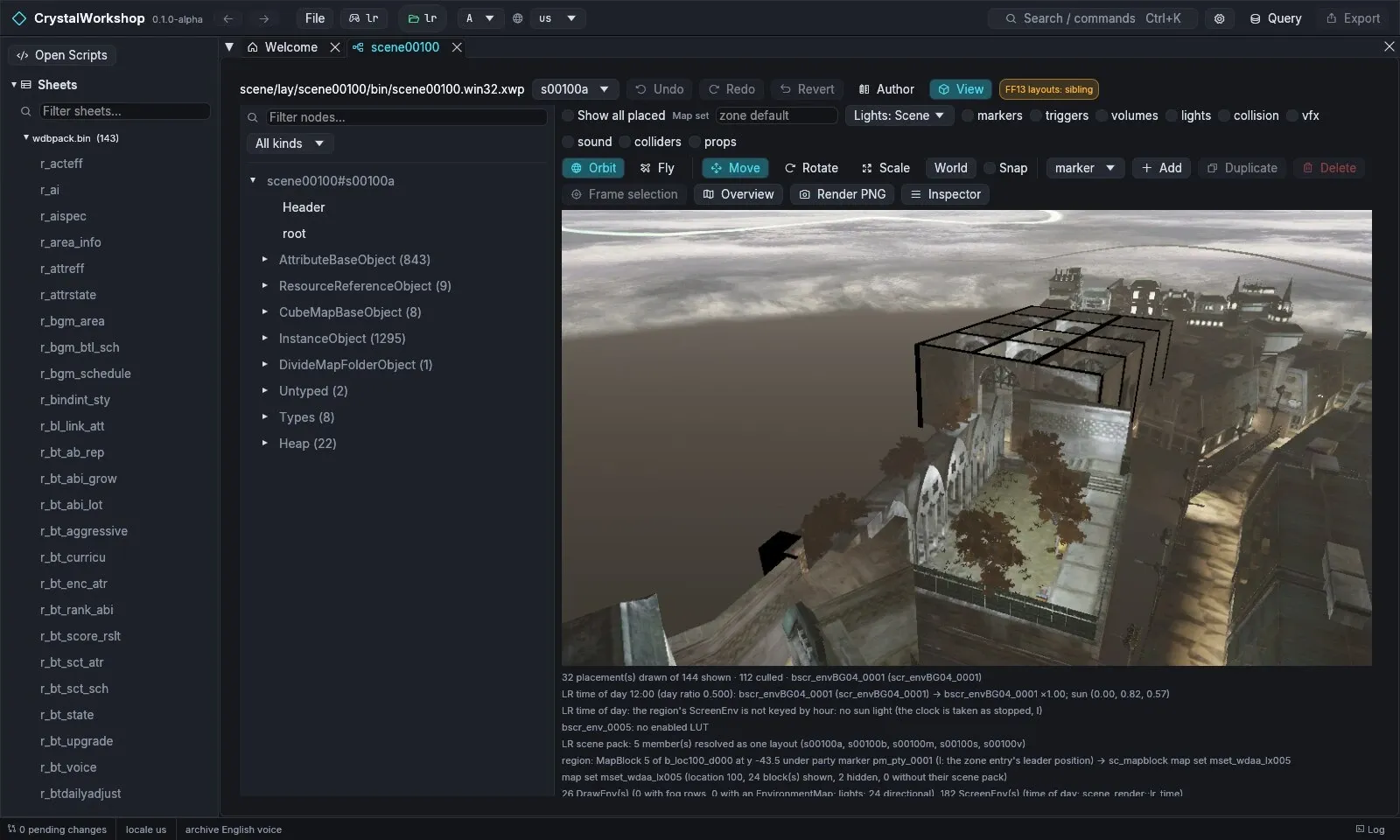This screenshot has width=1400, height=840.
Task: Open the Overview map button
Action: click(x=738, y=194)
